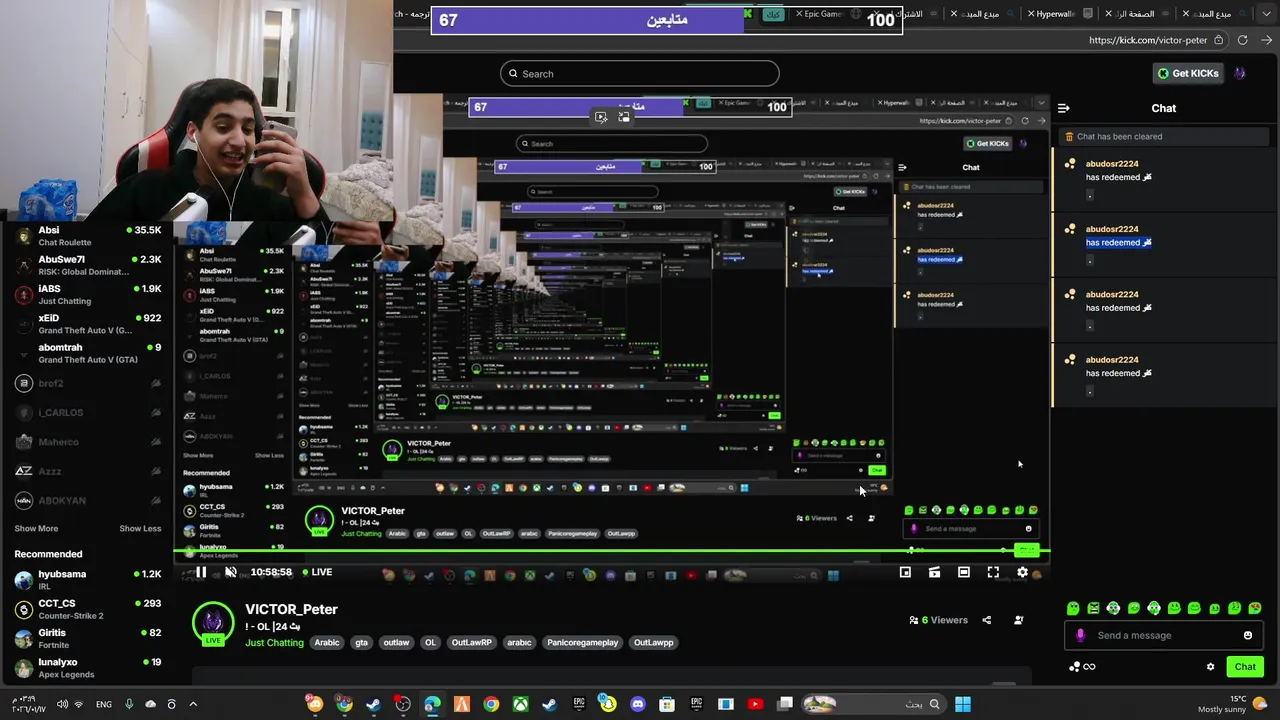Show hidden tray icons chevron
The image size is (1280, 720).
pyautogui.click(x=193, y=704)
